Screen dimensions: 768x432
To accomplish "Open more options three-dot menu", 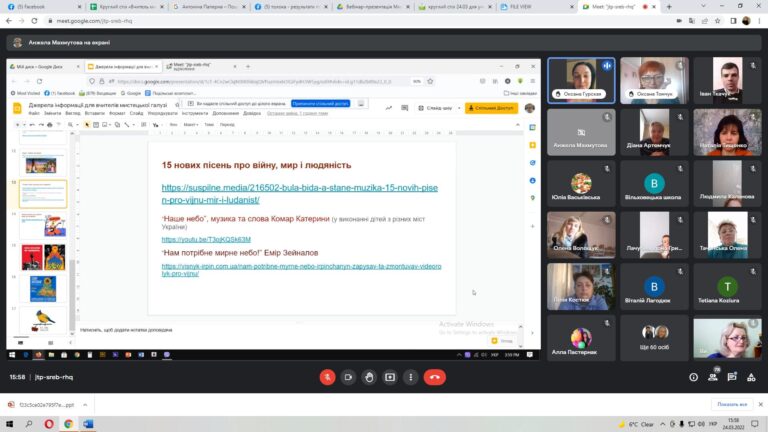I will point(410,377).
